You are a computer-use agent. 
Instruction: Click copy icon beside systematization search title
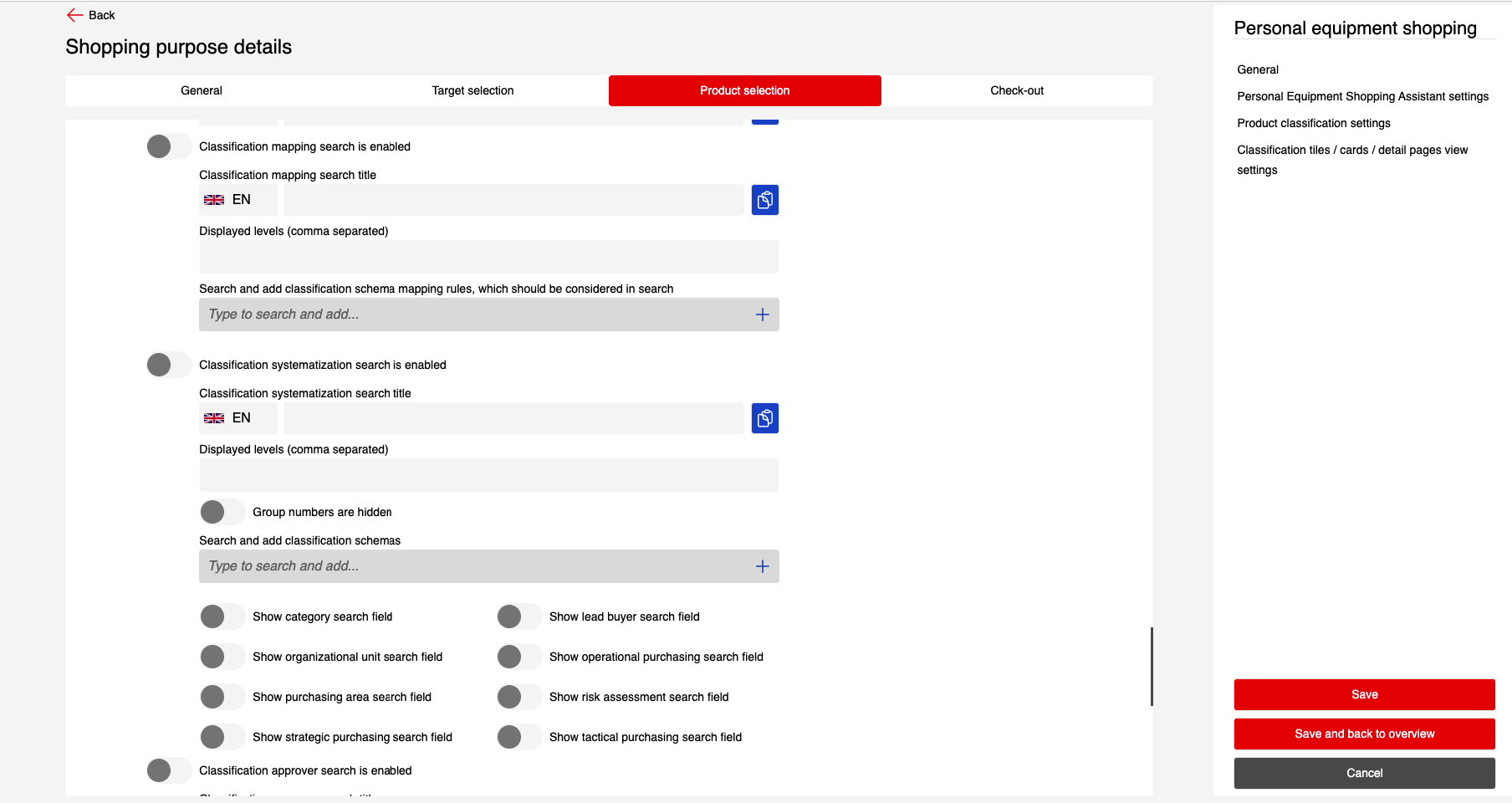click(x=764, y=418)
